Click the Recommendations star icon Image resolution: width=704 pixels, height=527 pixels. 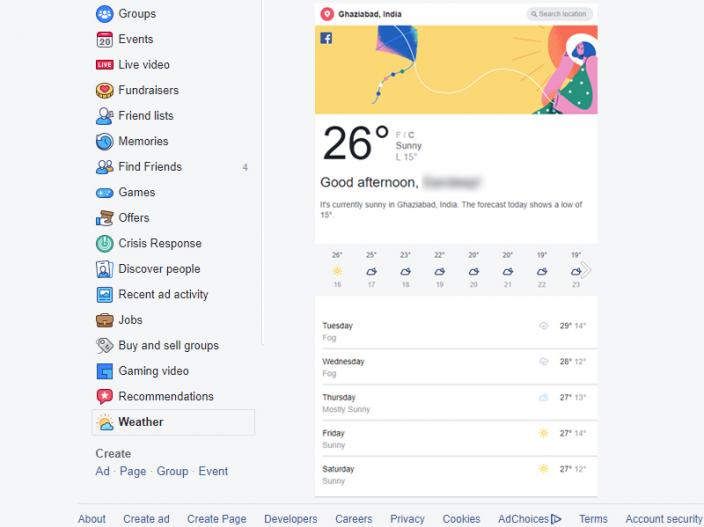[x=104, y=396]
